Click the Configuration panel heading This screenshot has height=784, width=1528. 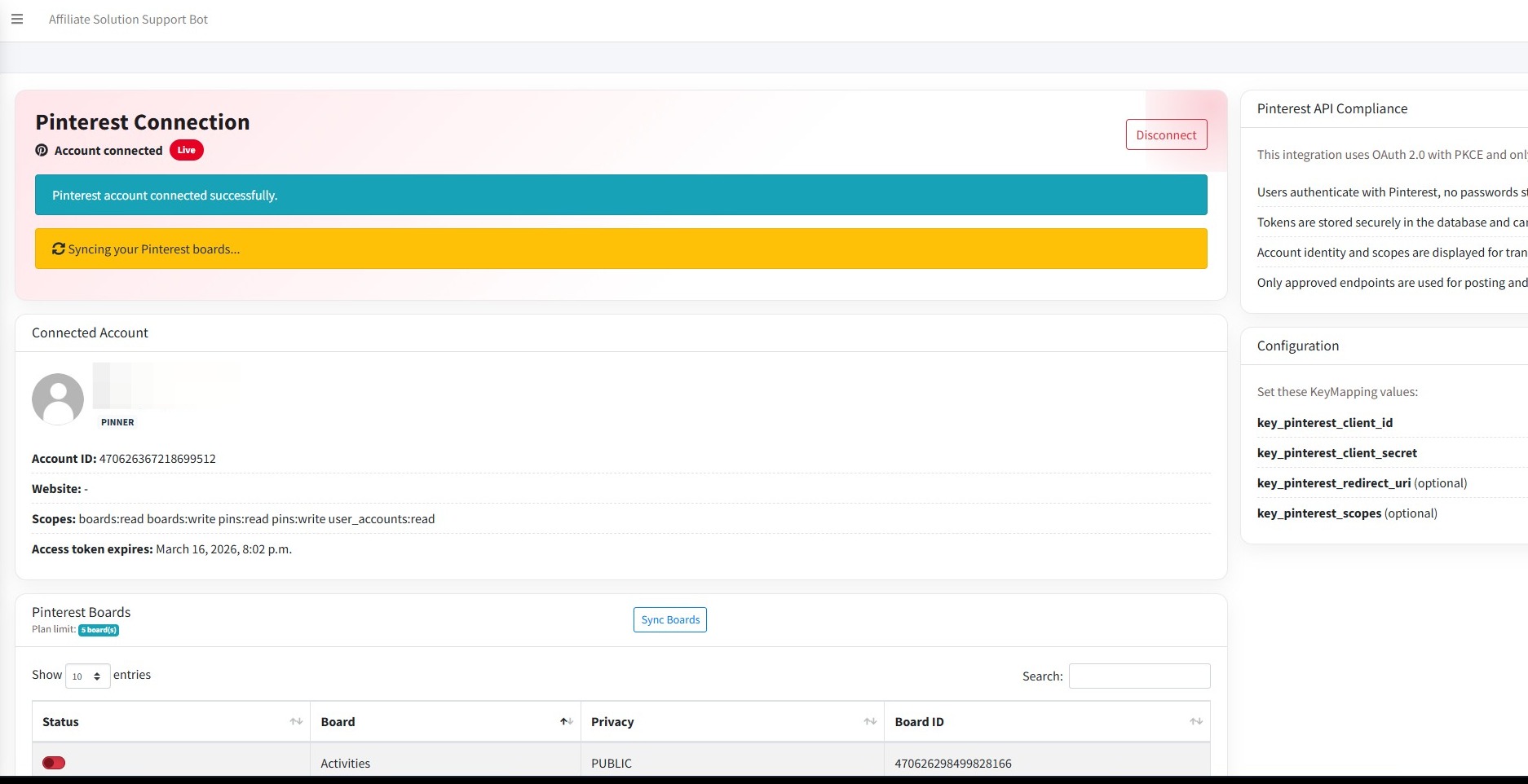1298,346
